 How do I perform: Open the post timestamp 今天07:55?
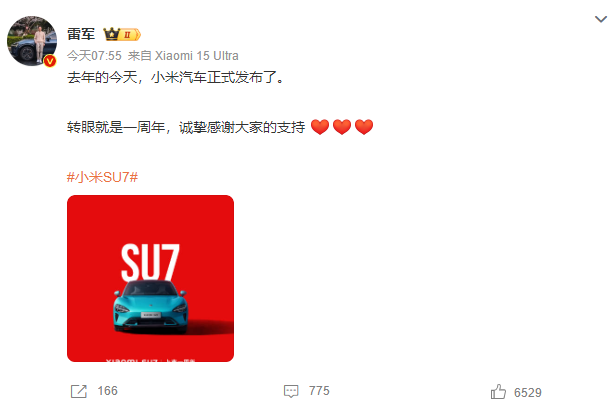[94, 56]
